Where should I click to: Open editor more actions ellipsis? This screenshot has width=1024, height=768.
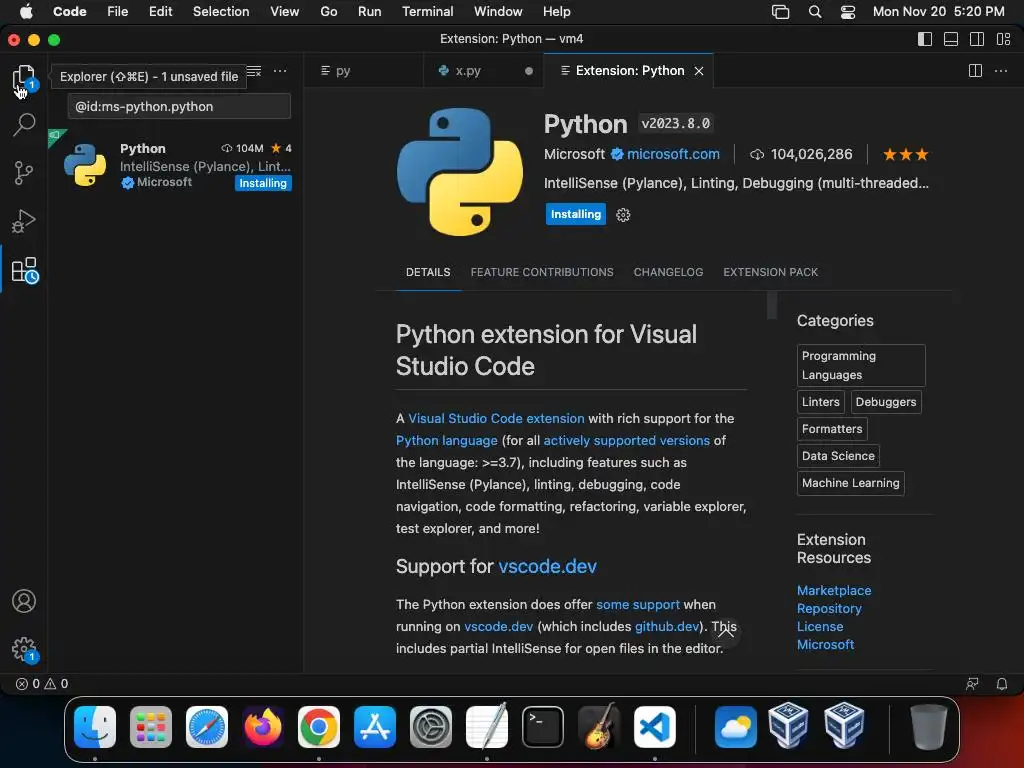pos(1000,71)
